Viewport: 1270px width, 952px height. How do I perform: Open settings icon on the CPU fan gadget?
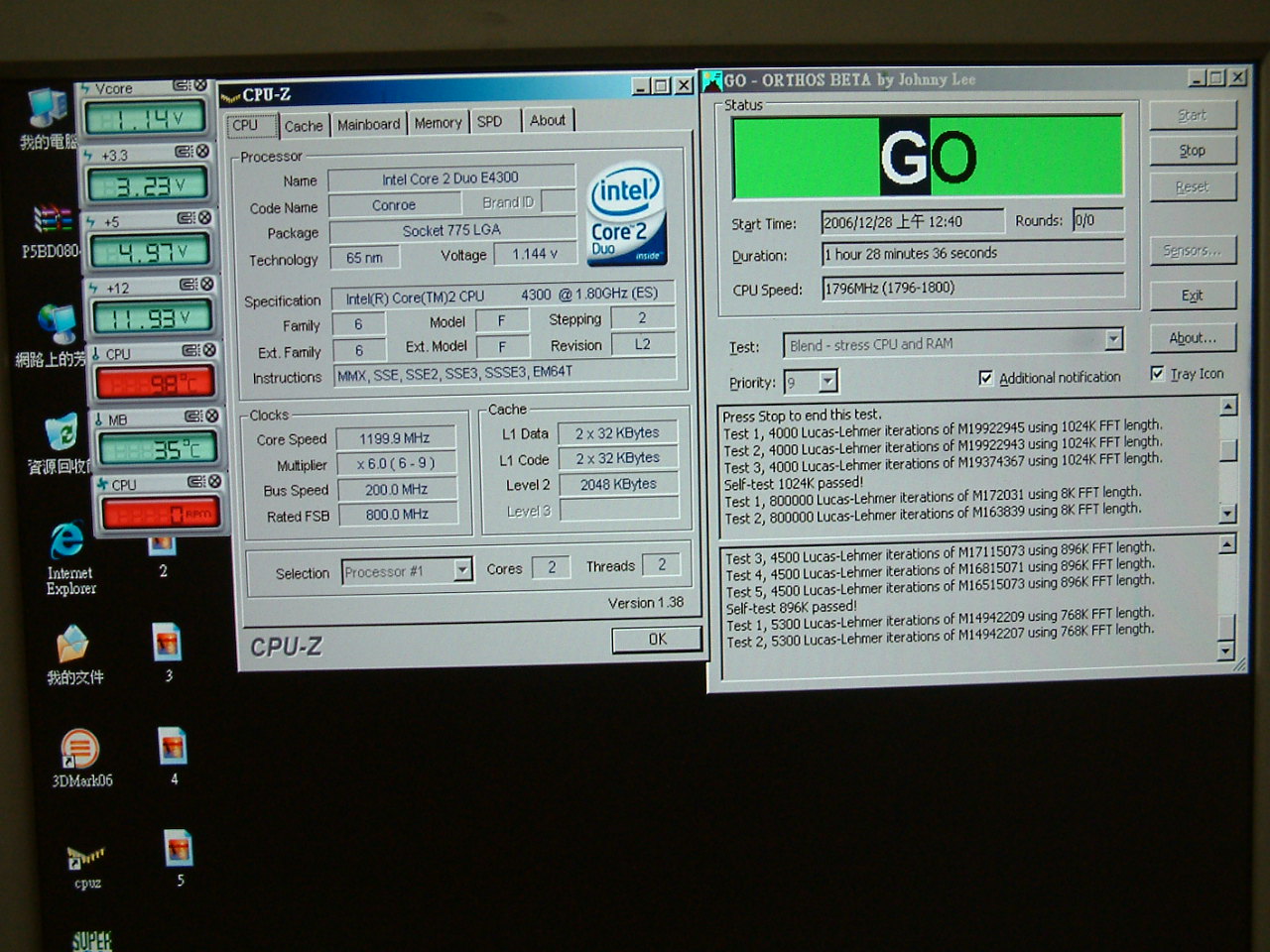[195, 482]
